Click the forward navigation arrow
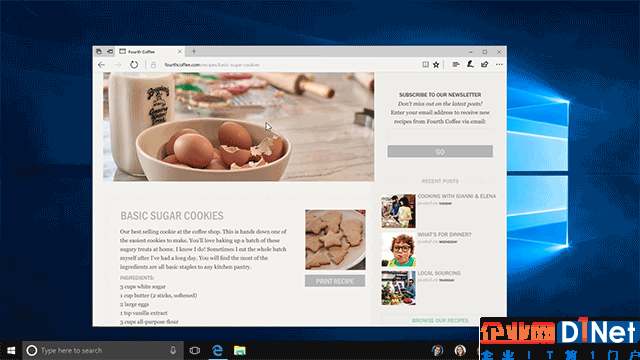Image resolution: width=640 pixels, height=360 pixels. [118, 64]
